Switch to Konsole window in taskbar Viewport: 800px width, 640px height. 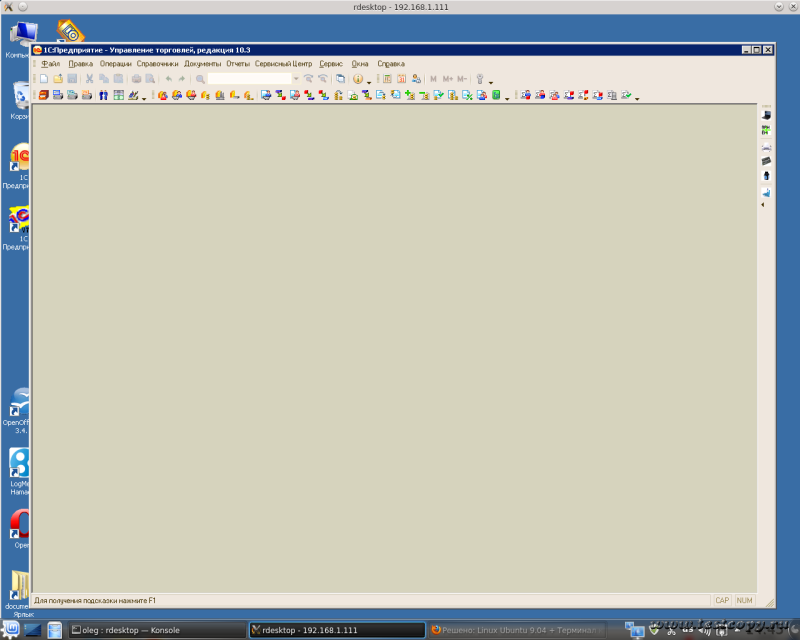pos(130,630)
